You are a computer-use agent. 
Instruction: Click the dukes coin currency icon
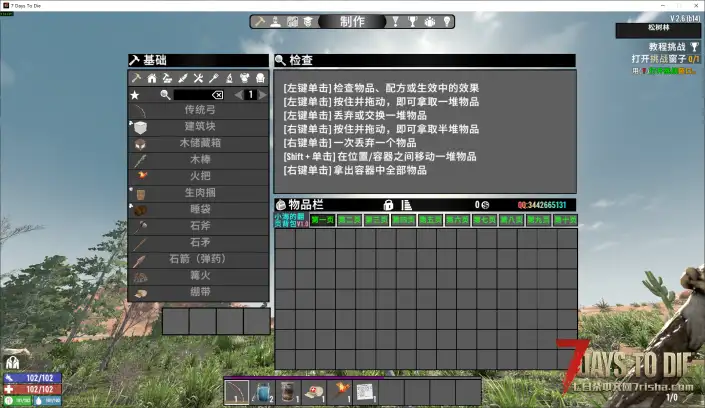click(x=486, y=205)
